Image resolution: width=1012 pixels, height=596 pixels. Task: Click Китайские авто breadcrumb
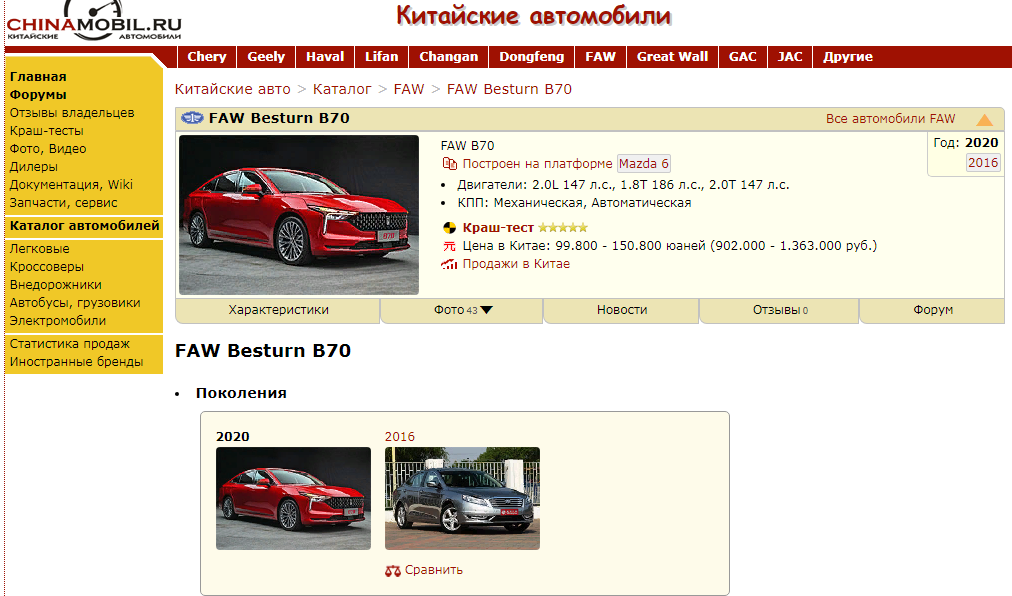click(232, 89)
